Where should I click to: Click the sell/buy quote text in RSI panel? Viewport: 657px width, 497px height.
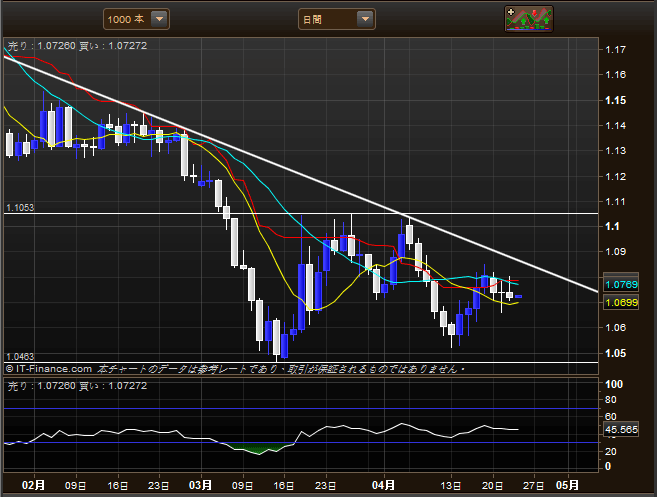coord(78,386)
